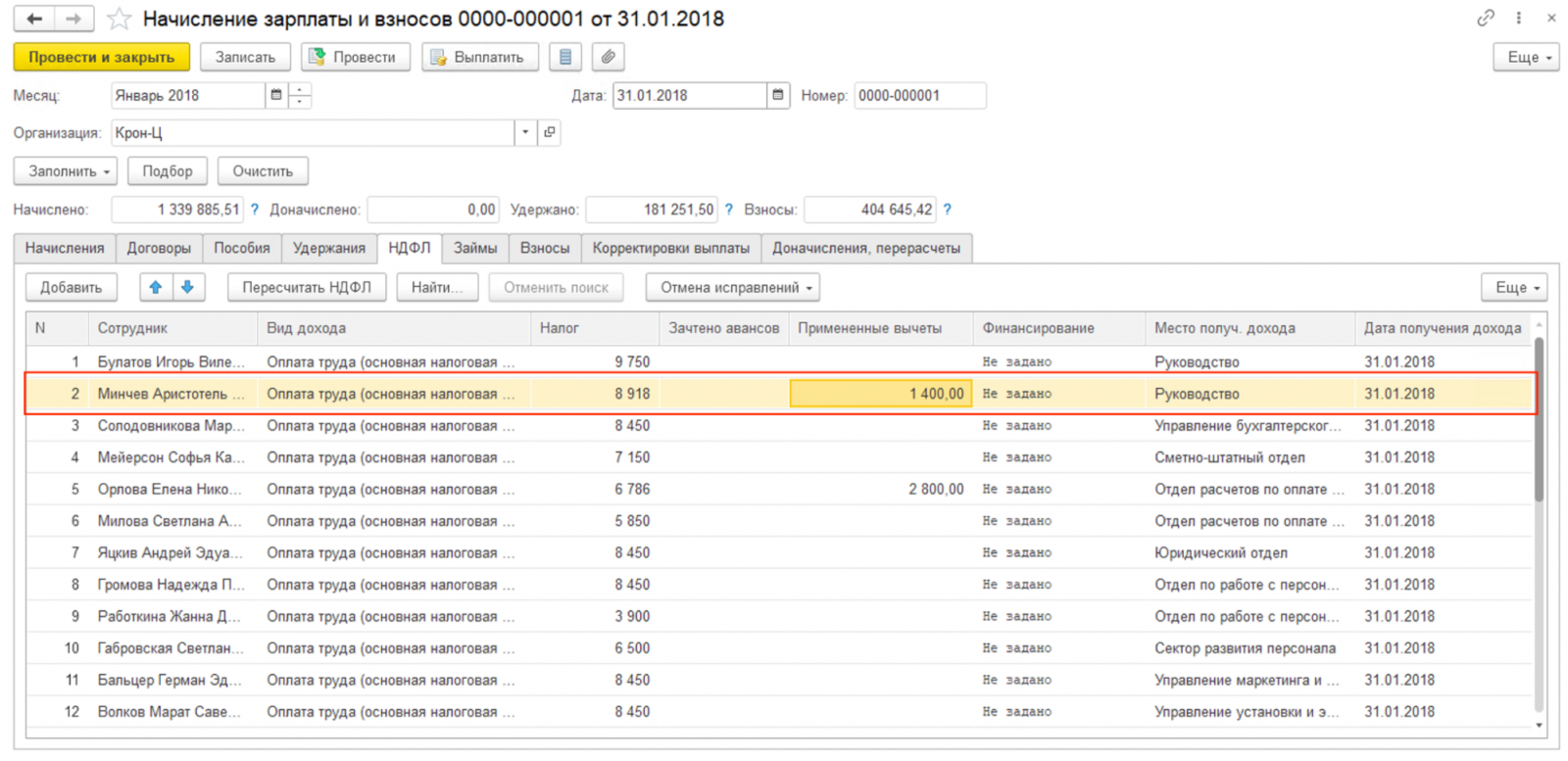
Task: Click the forward navigation arrow
Action: pos(73,19)
